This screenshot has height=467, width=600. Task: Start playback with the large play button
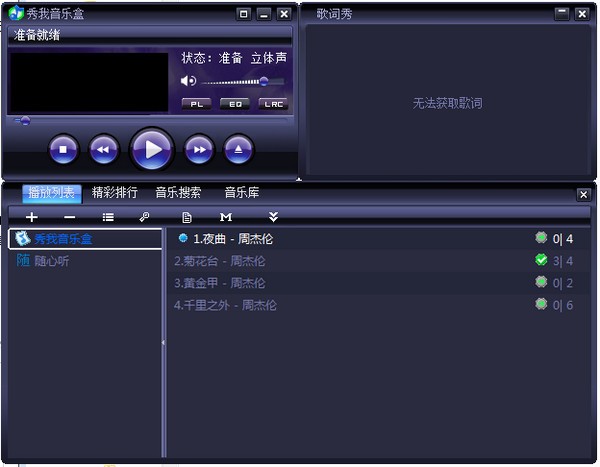coord(152,149)
